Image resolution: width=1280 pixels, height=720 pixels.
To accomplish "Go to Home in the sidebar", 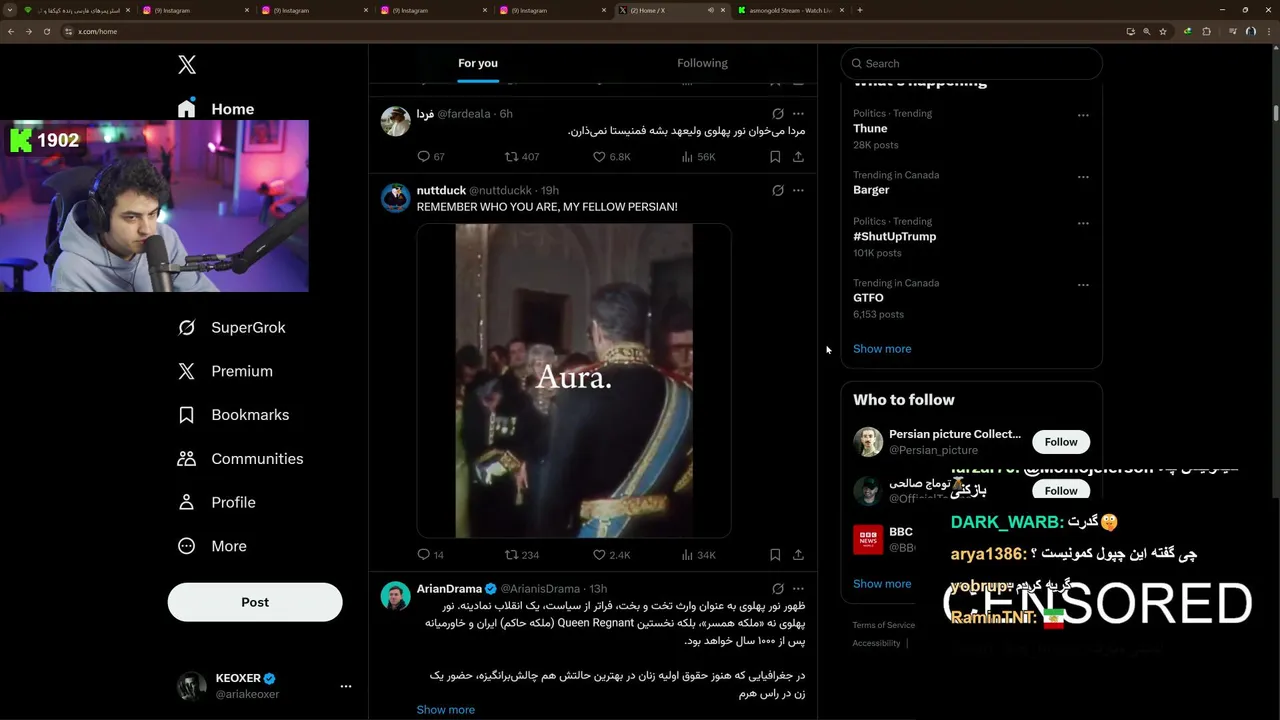I will 216,109.
